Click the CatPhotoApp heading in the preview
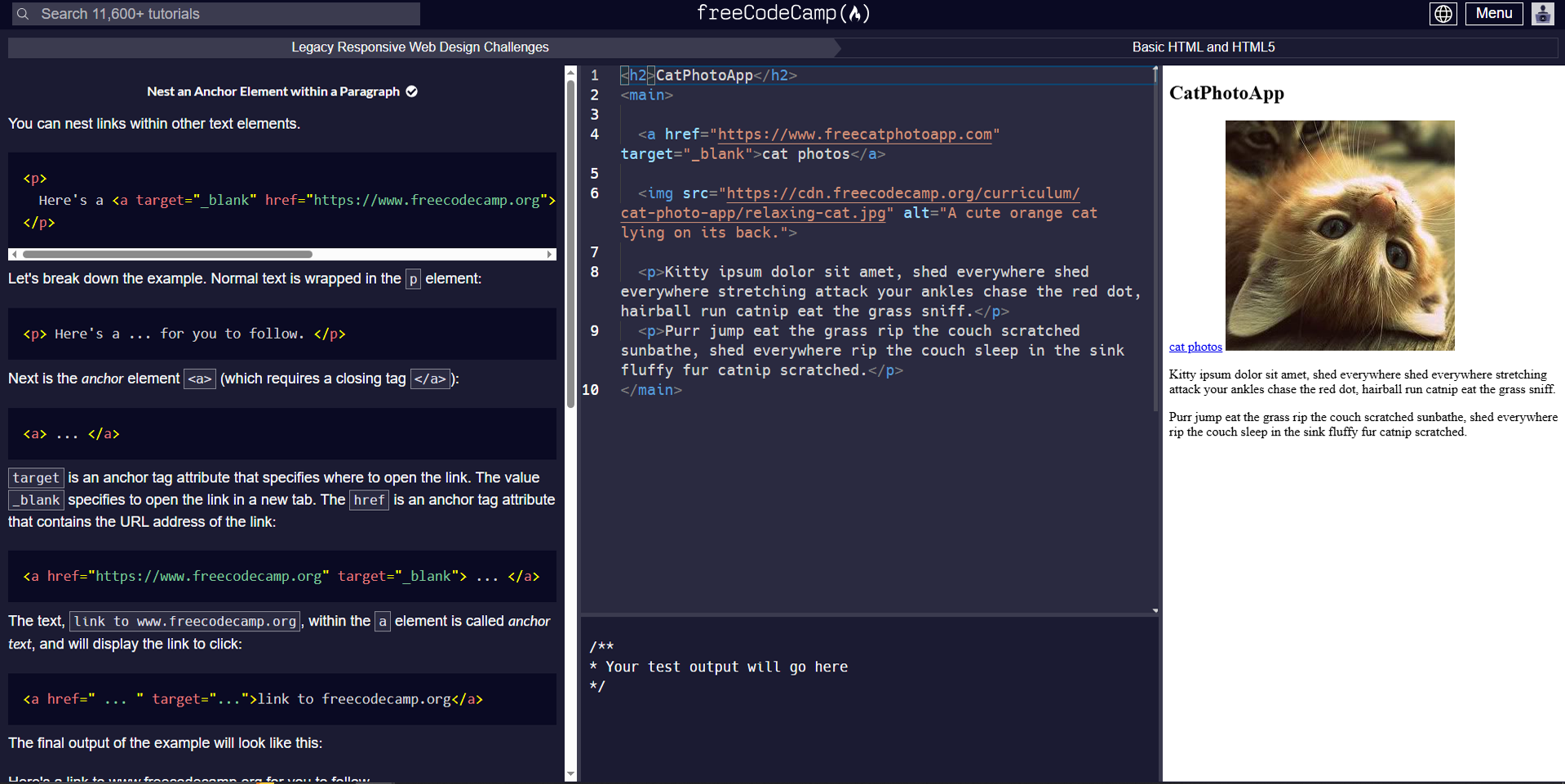Screen dimensions: 1565x784 pyautogui.click(x=1226, y=93)
